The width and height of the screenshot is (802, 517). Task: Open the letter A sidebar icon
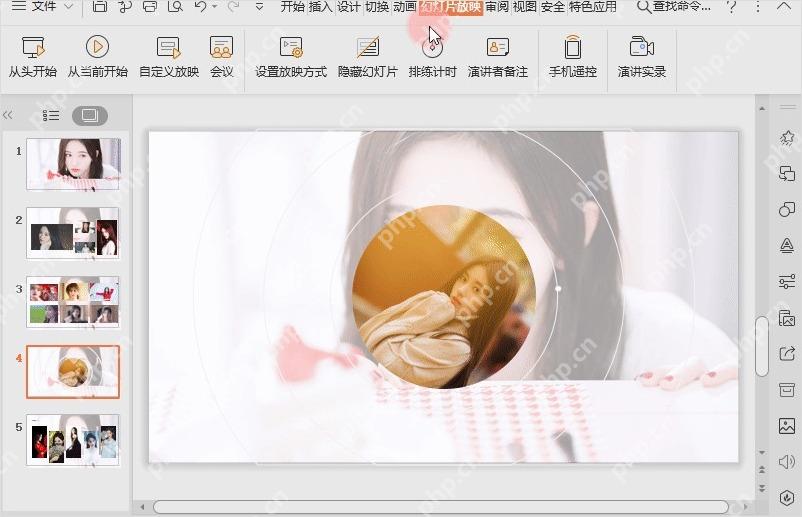click(787, 245)
